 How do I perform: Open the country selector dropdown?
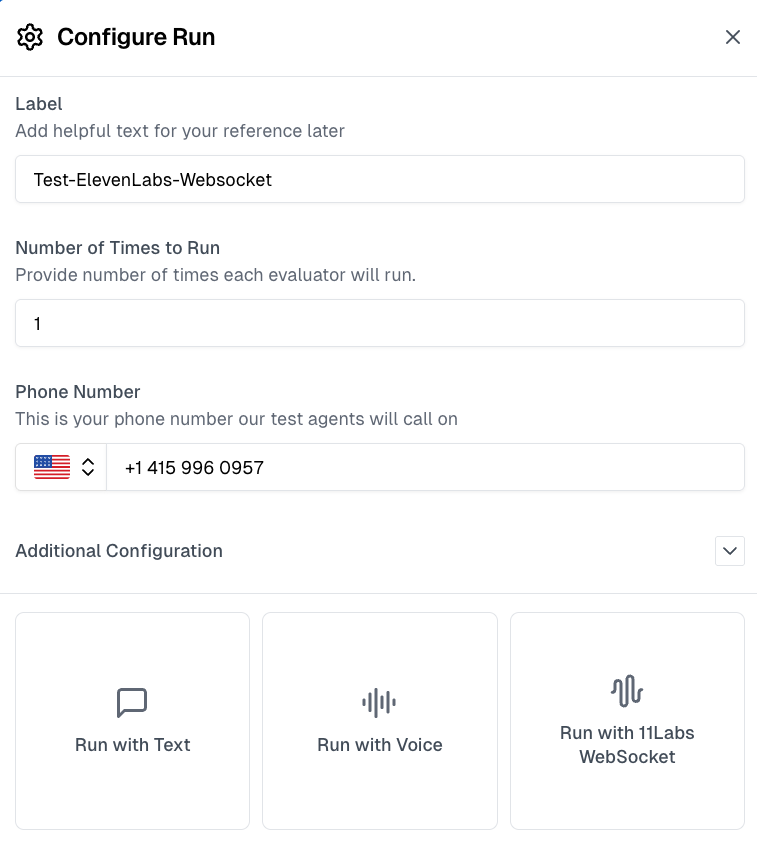tap(61, 467)
